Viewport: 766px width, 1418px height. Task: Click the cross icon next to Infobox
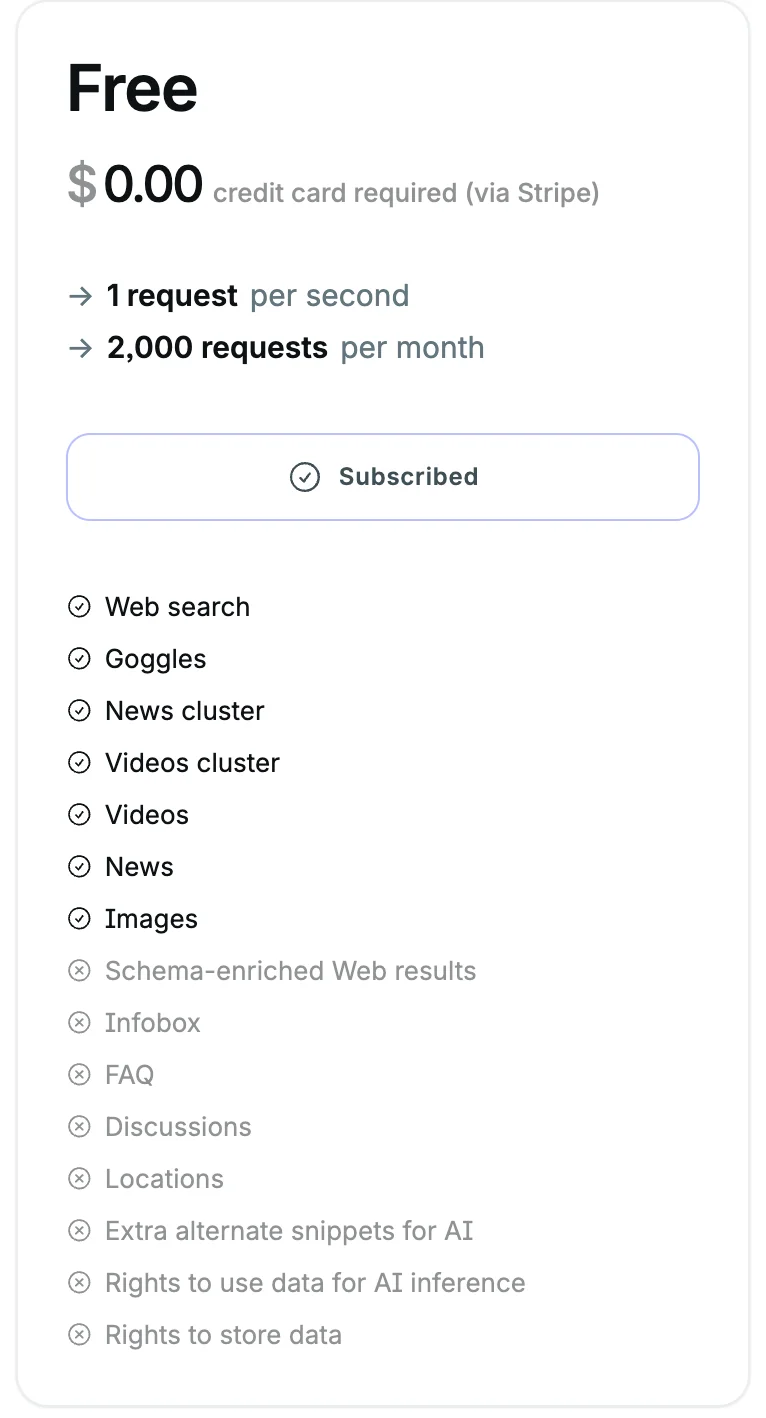point(80,1023)
